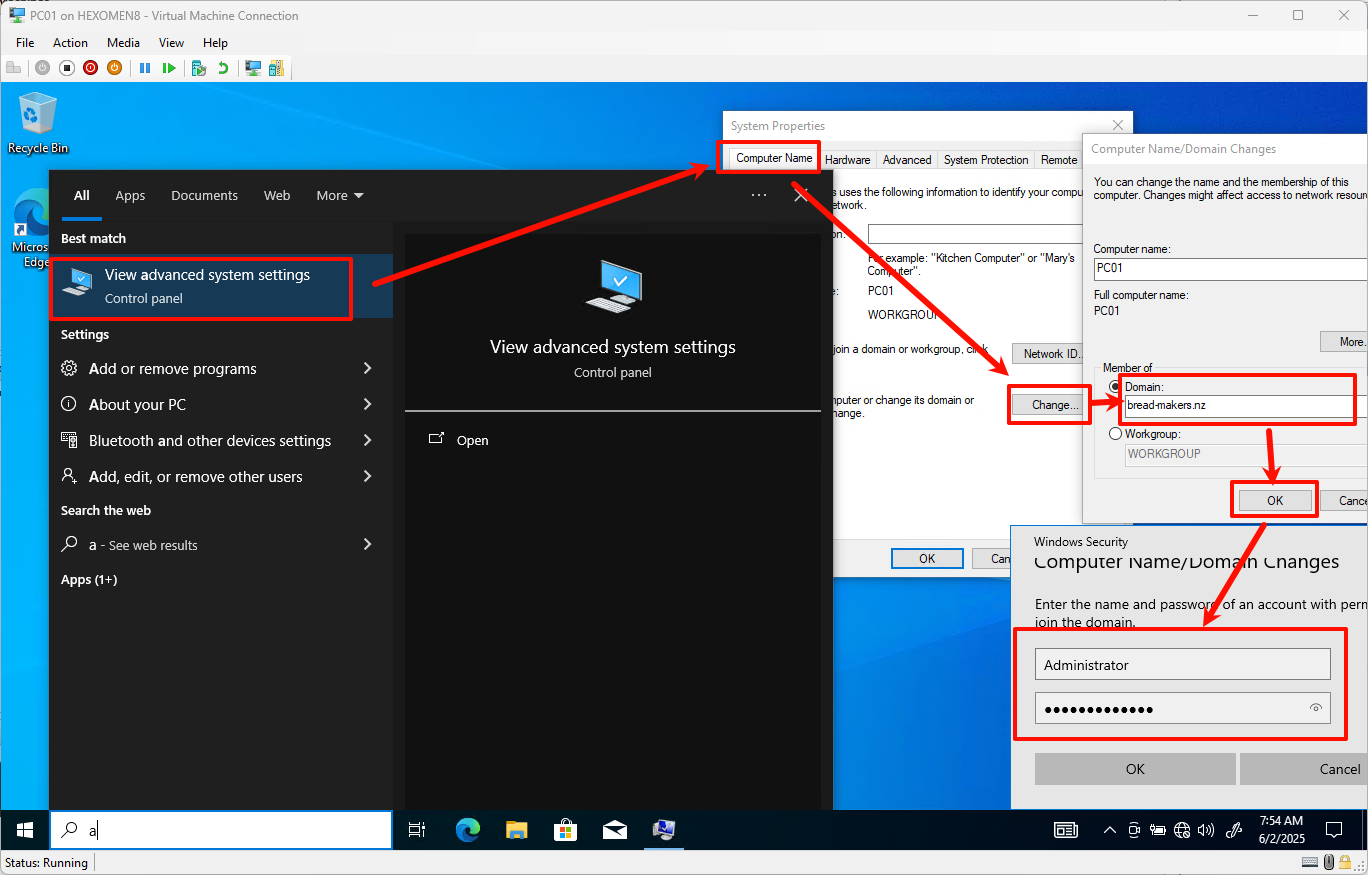1368x875 pixels.
Task: Pause the virtual machine from toolbar
Action: tap(145, 68)
